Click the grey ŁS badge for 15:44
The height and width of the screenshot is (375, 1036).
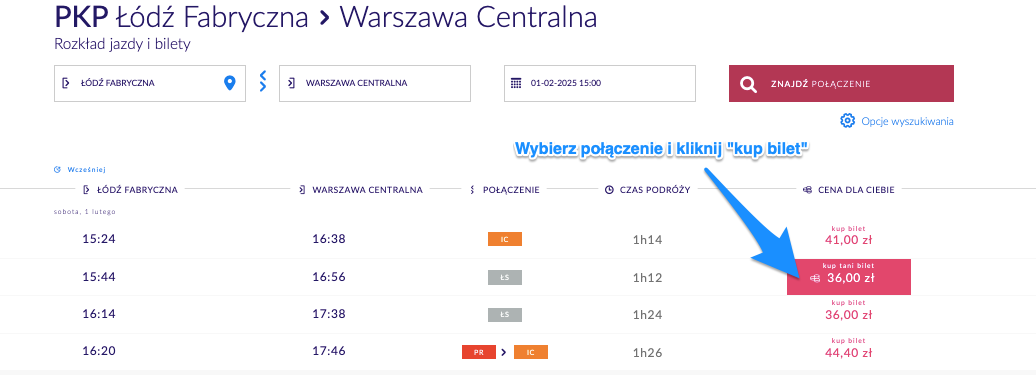point(505,277)
